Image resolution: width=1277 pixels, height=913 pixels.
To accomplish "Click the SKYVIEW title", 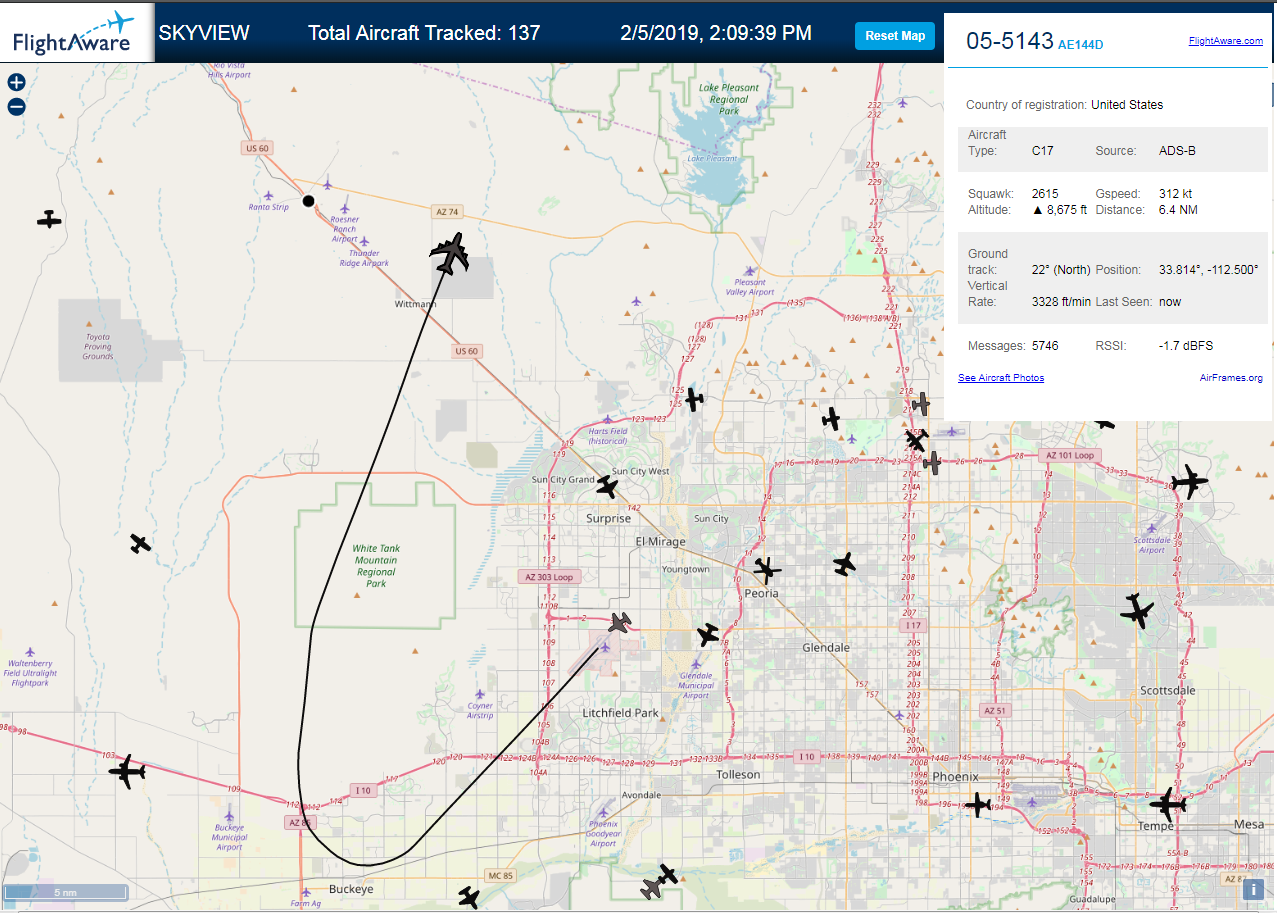I will click(204, 33).
